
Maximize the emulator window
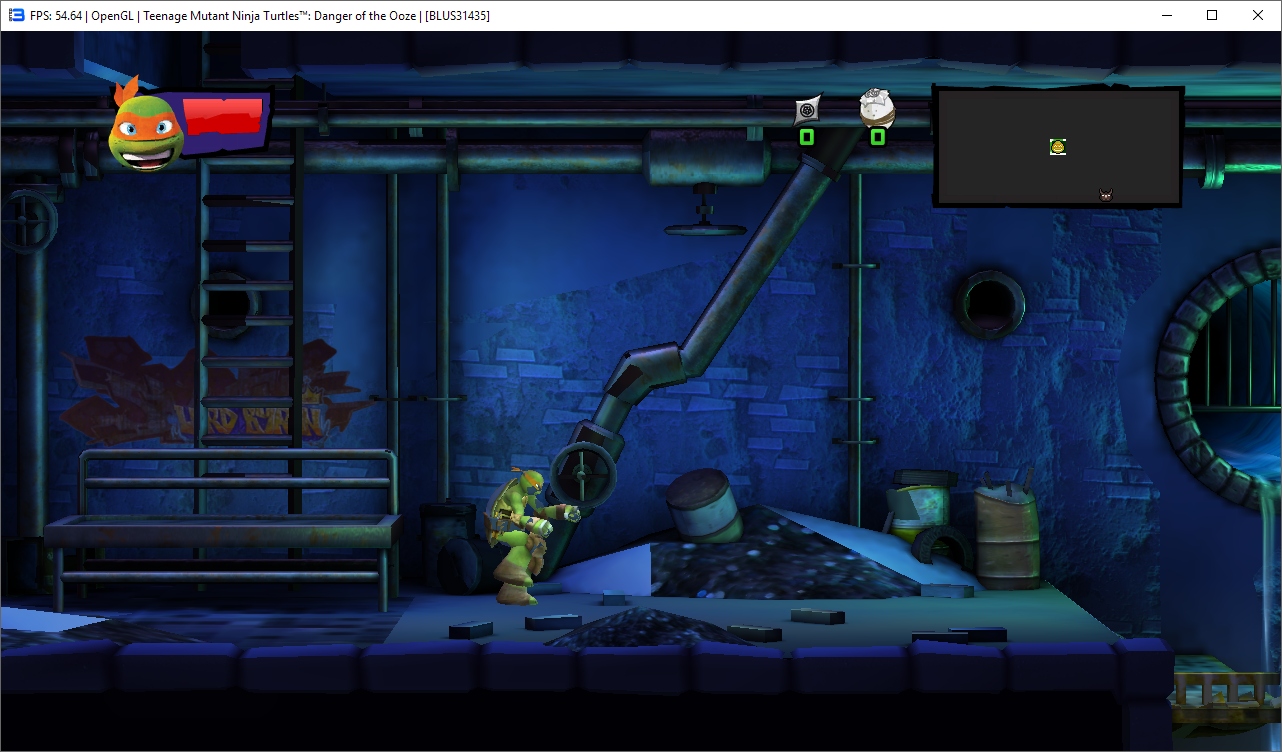1212,15
